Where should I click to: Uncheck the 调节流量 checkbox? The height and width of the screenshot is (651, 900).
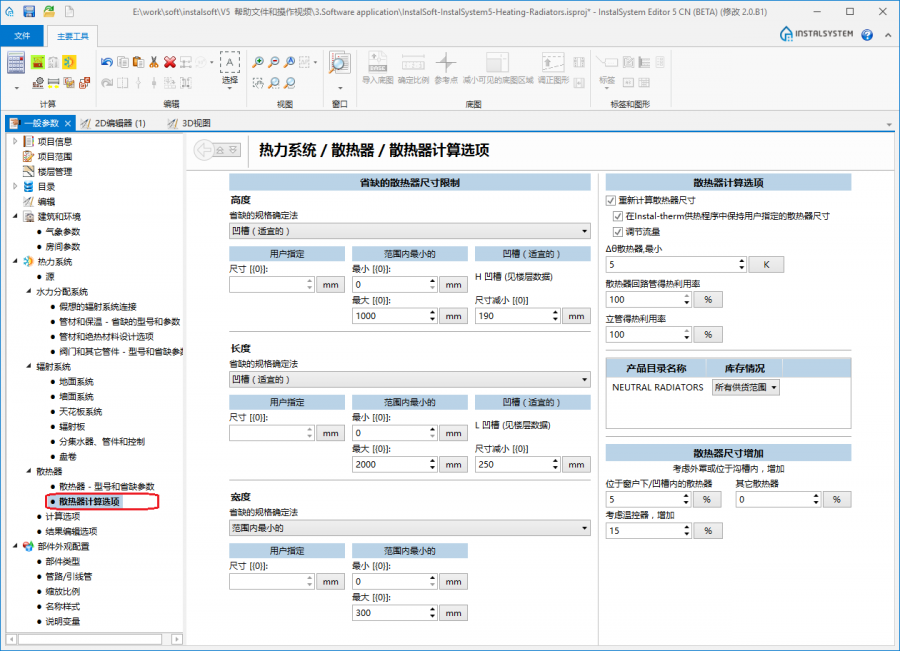pyautogui.click(x=618, y=231)
